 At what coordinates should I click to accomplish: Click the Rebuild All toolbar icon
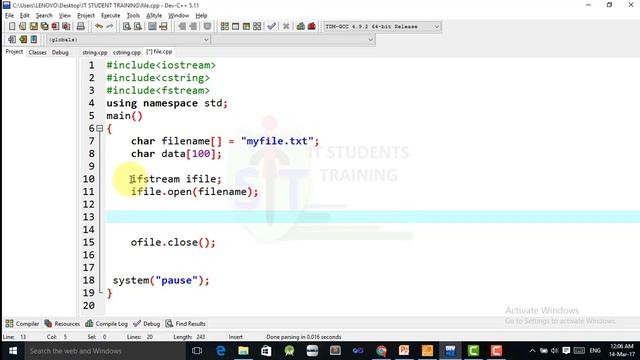[x=257, y=27]
